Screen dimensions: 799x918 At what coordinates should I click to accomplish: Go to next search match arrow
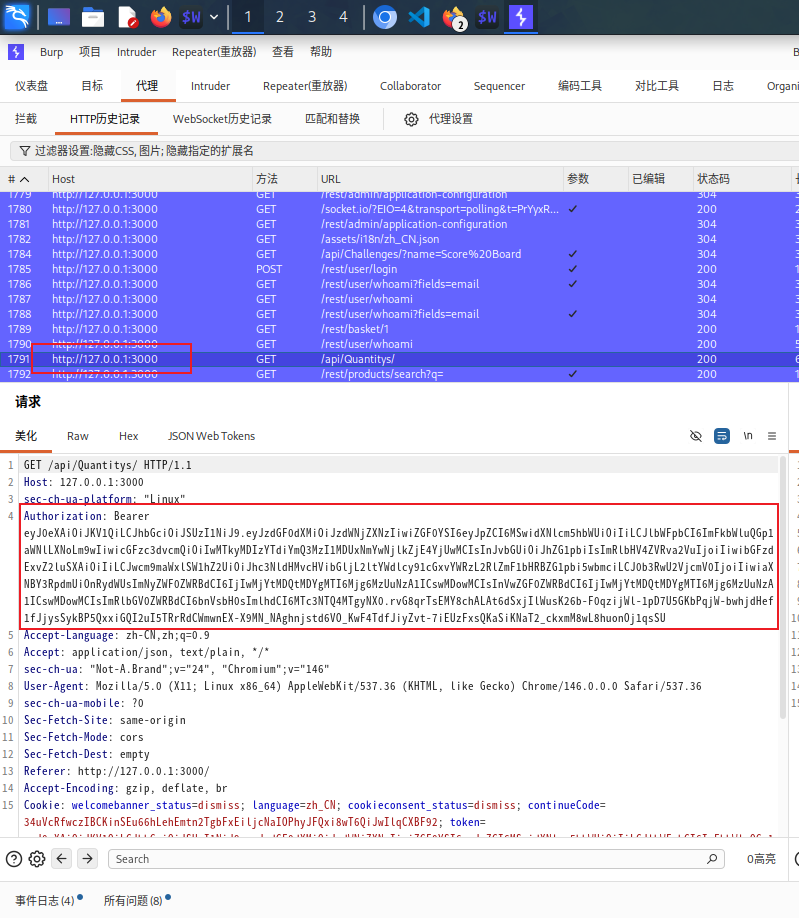click(x=87, y=859)
